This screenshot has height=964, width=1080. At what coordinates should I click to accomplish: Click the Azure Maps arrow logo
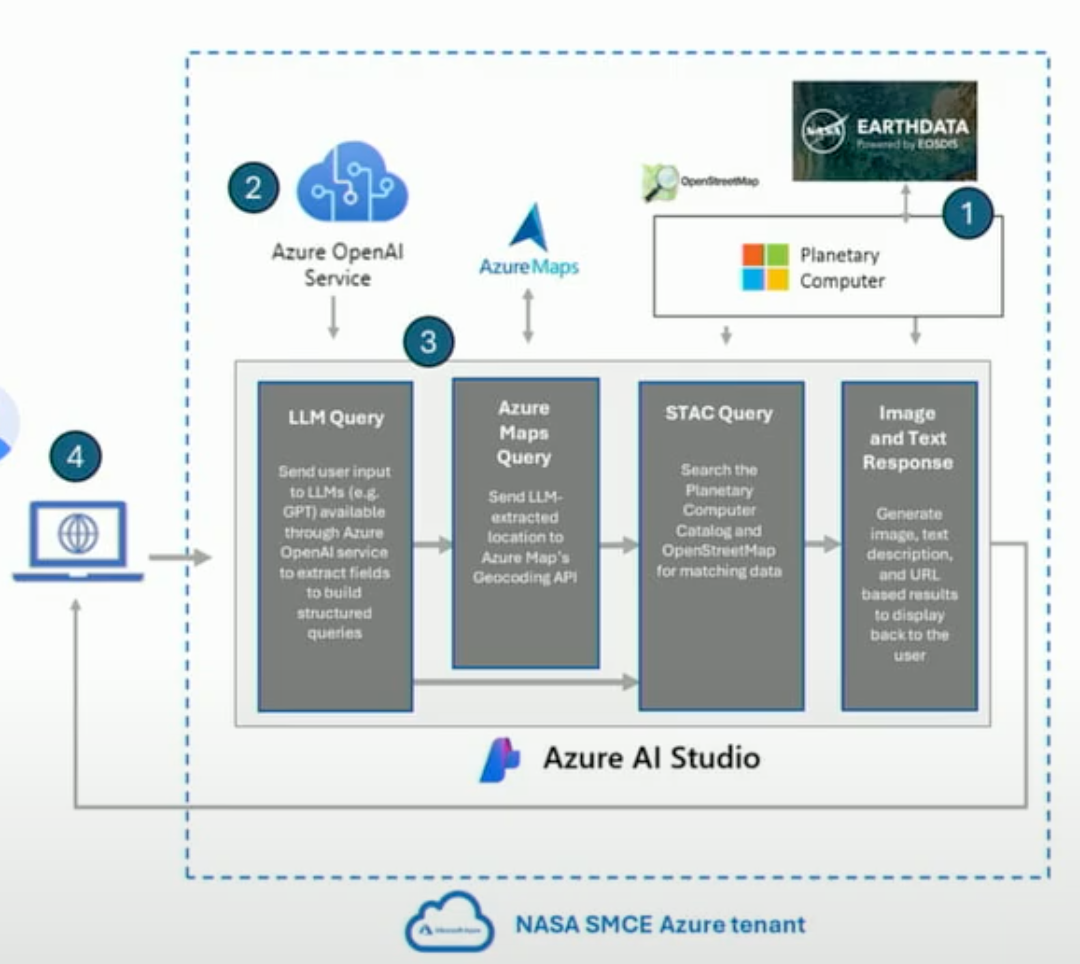[x=528, y=228]
